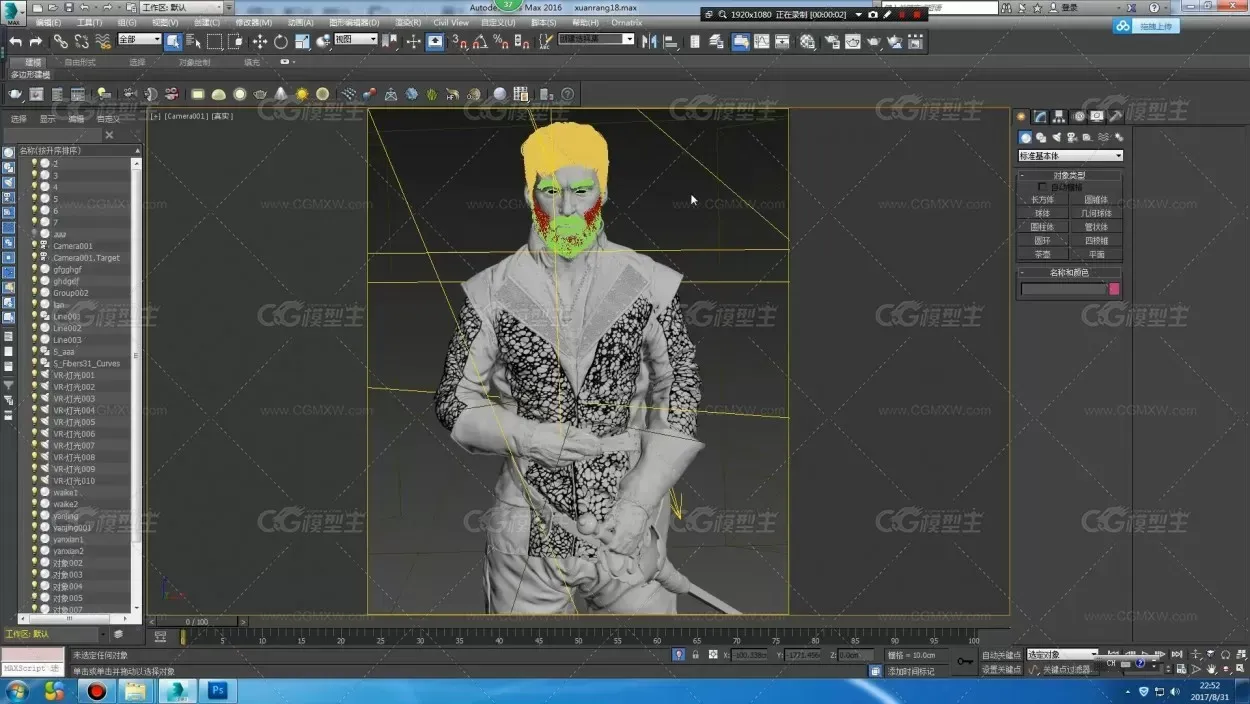Image resolution: width=1250 pixels, height=704 pixels.
Task: Open the 编辑(E) menu
Action: tap(47, 22)
